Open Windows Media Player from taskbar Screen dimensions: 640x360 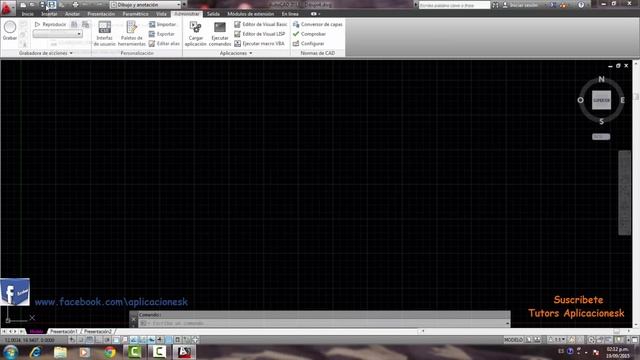(84, 352)
